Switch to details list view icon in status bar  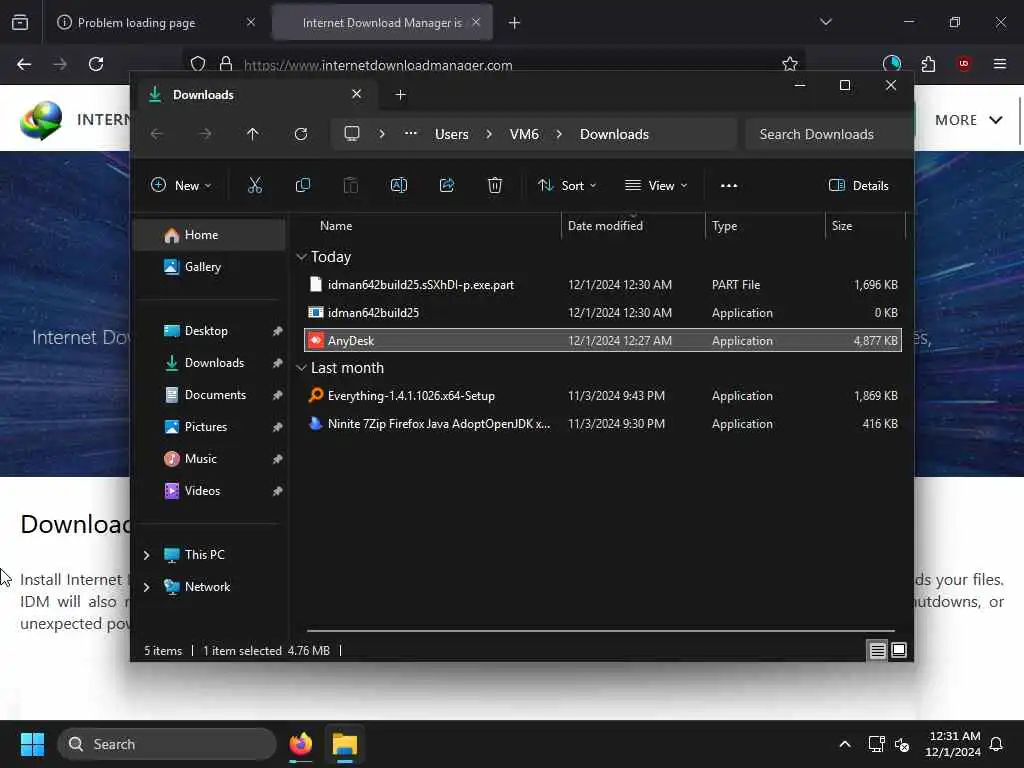click(x=877, y=650)
